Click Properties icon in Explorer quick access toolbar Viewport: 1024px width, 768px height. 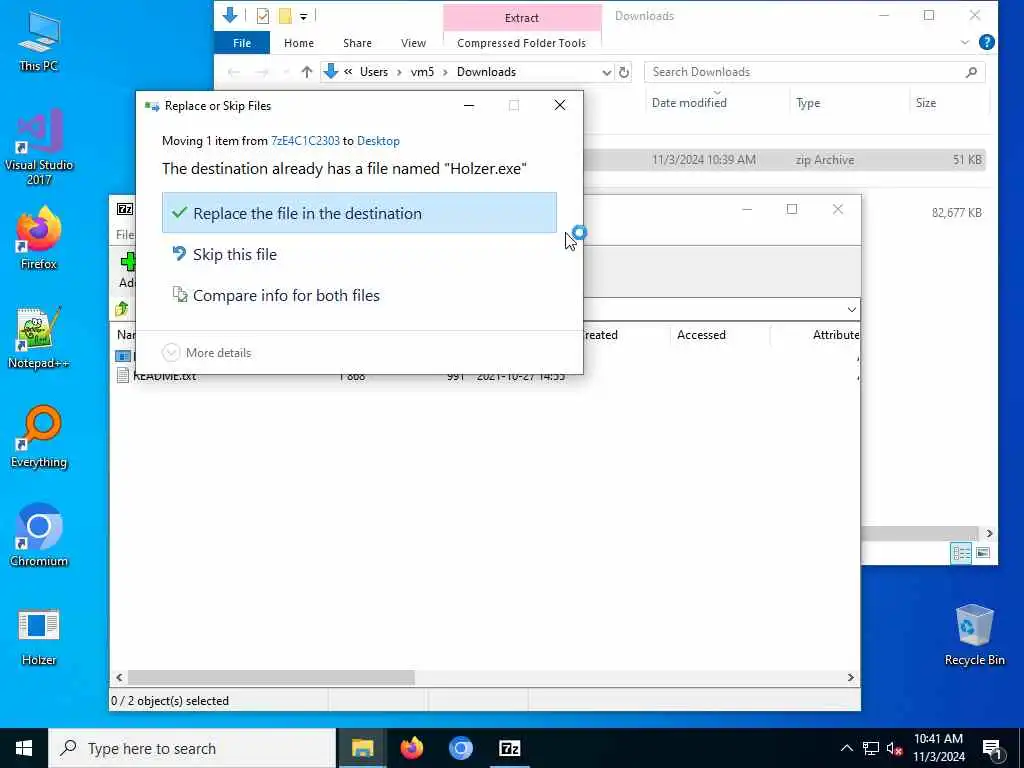[x=263, y=16]
